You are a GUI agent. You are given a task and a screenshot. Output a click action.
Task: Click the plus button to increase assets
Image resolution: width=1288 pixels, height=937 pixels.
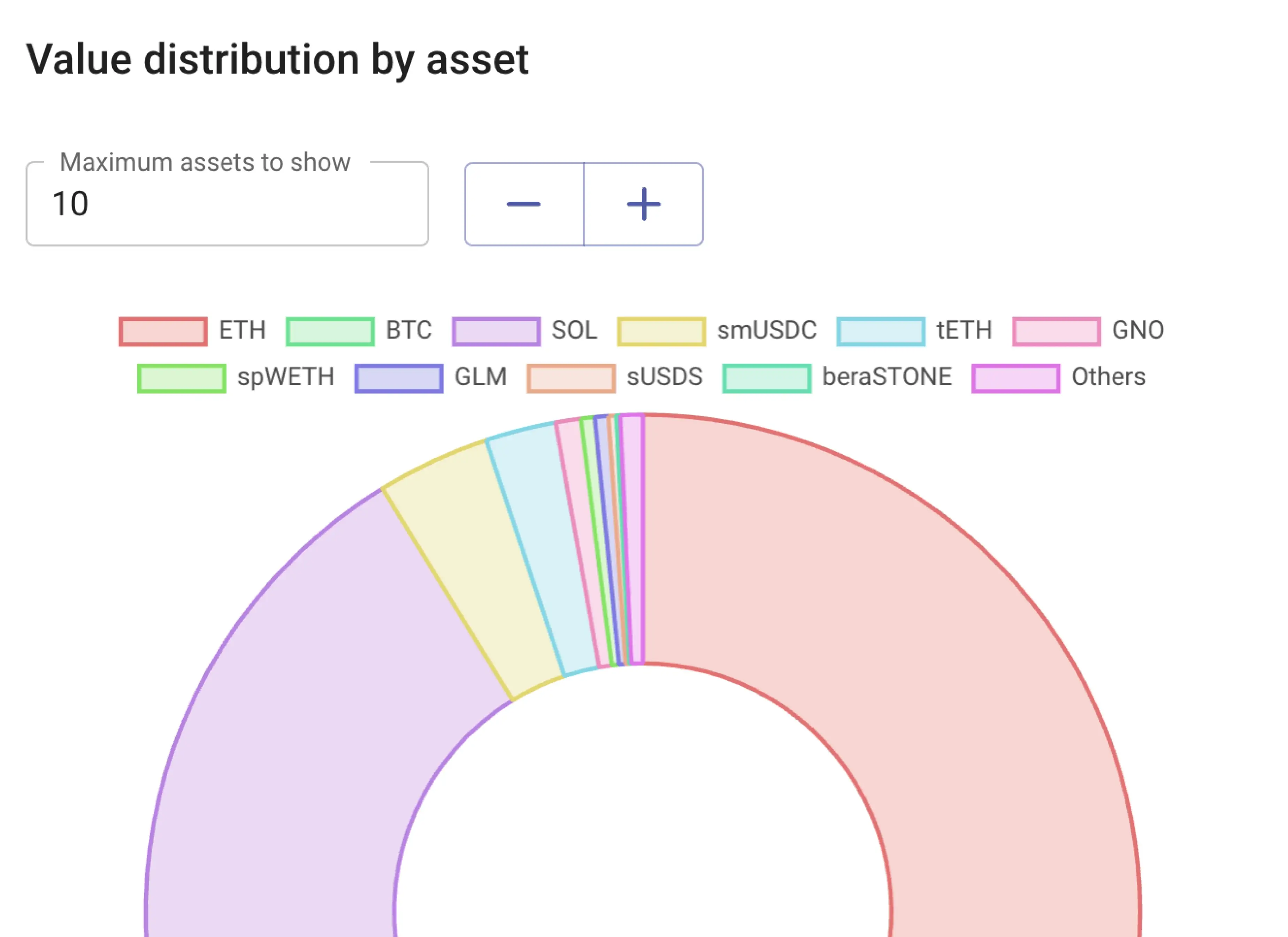pyautogui.click(x=643, y=204)
